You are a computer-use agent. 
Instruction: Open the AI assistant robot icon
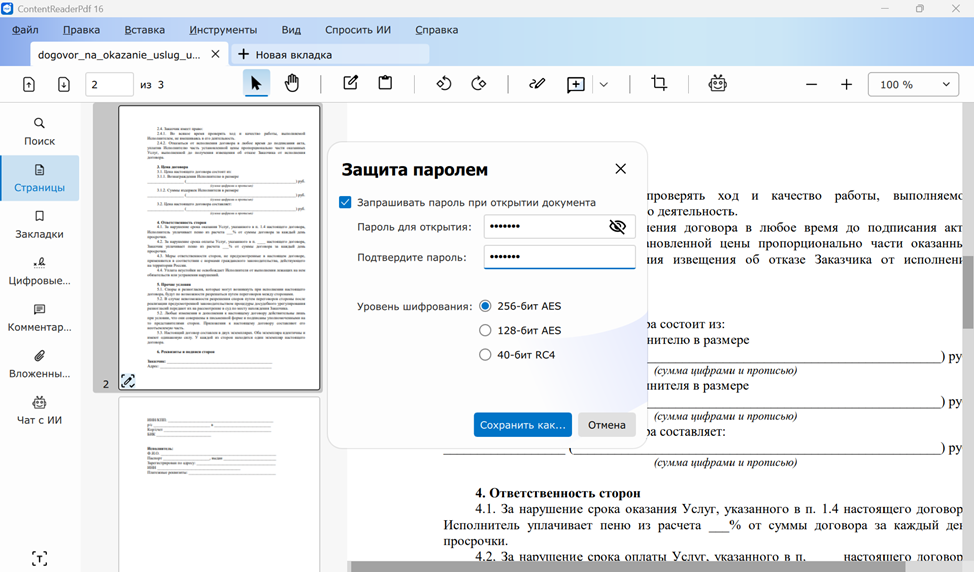[x=717, y=84]
